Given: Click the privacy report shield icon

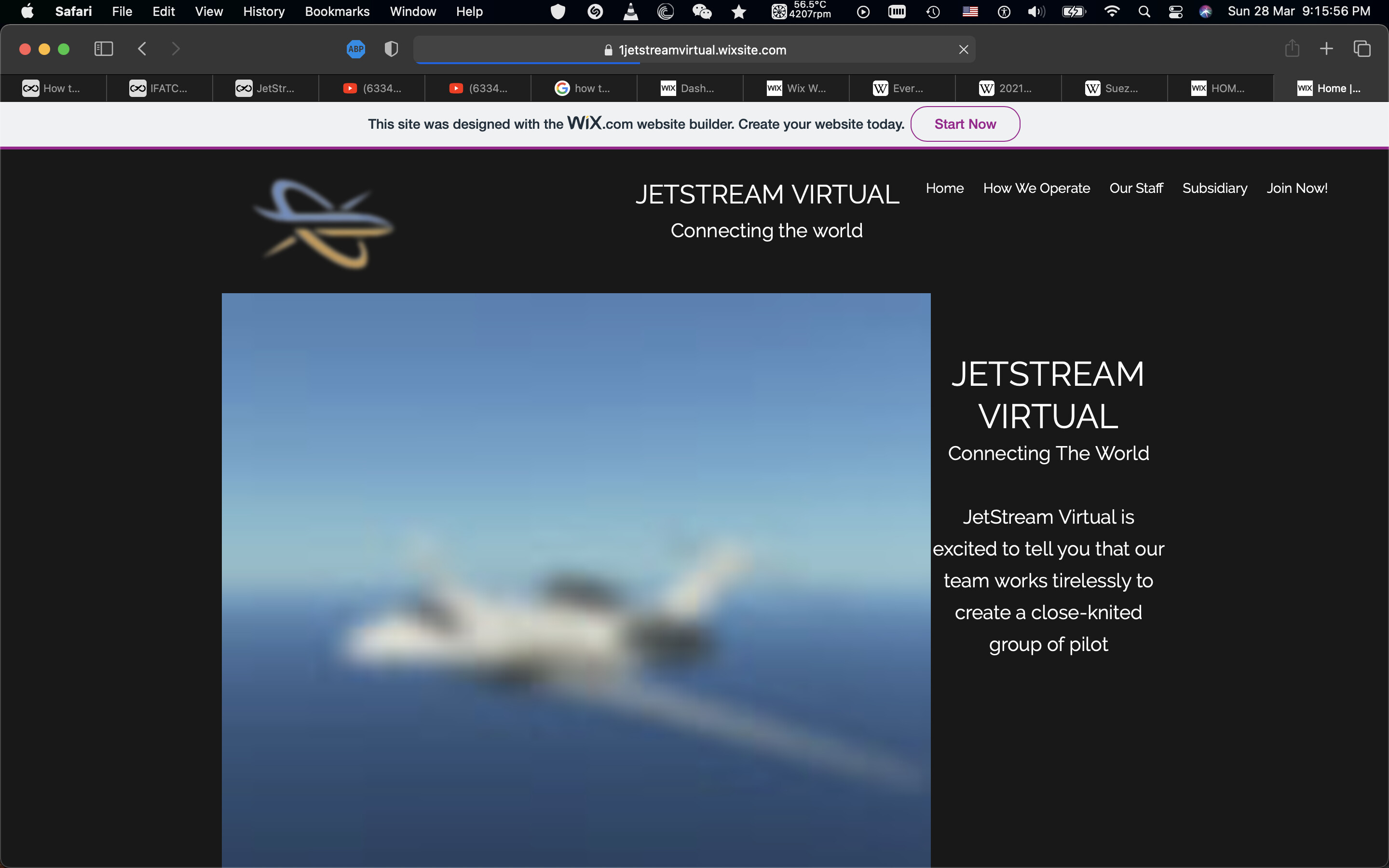Looking at the screenshot, I should tap(391, 49).
